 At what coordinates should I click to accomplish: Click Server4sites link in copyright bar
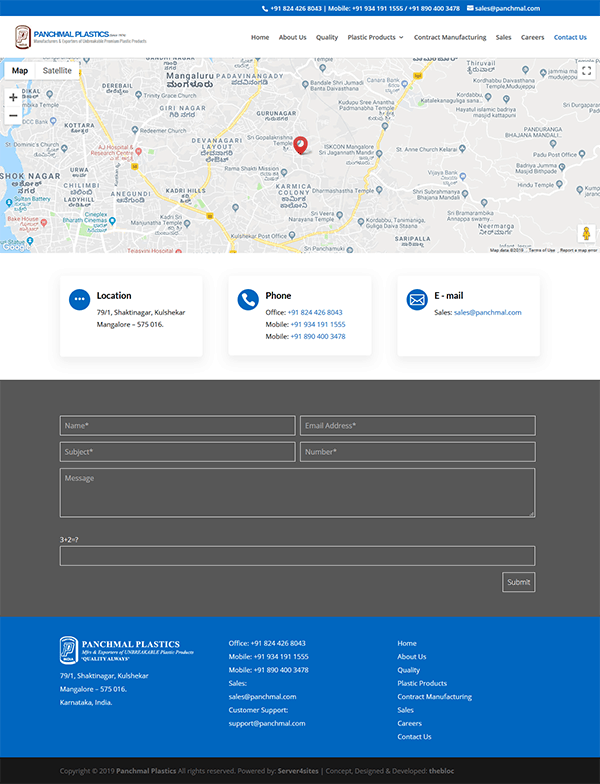pos(298,771)
